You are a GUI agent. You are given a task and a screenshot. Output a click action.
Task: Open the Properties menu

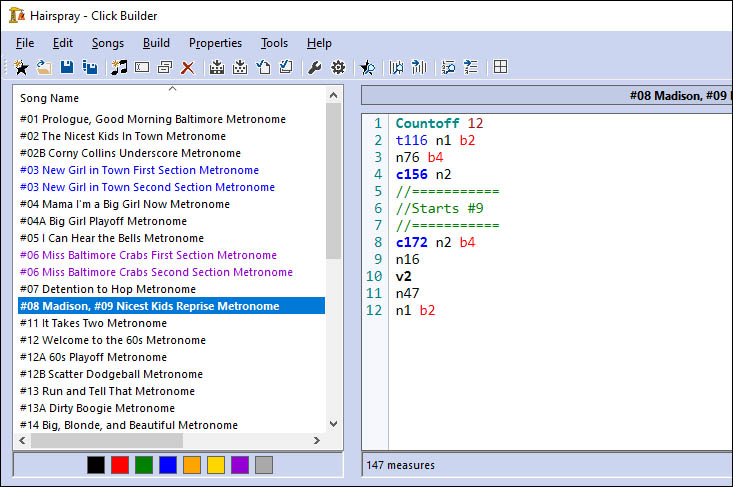tap(215, 43)
